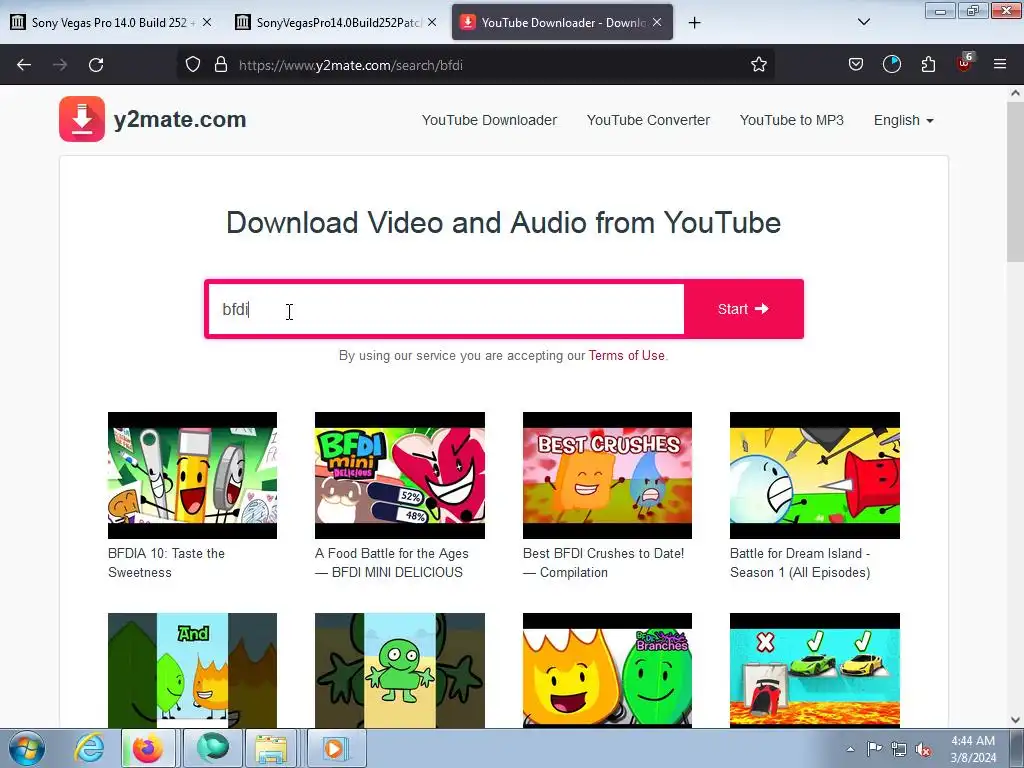Click the uBlock Origin extension icon
The height and width of the screenshot is (768, 1024).
964,64
